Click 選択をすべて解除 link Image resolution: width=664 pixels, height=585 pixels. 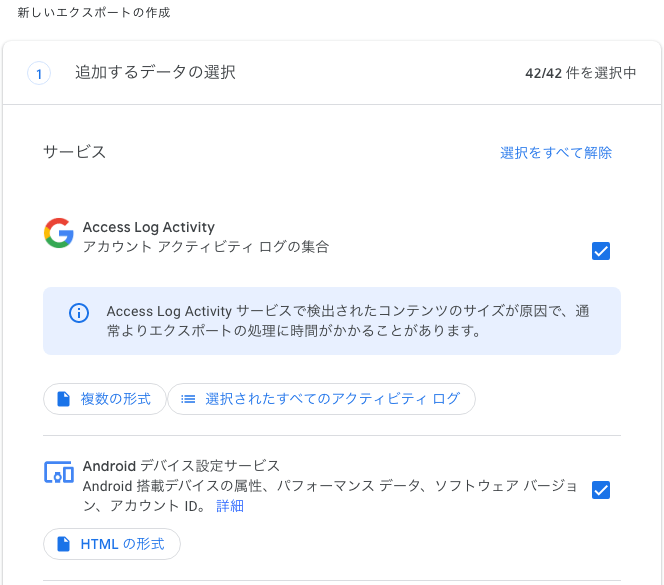pos(556,152)
